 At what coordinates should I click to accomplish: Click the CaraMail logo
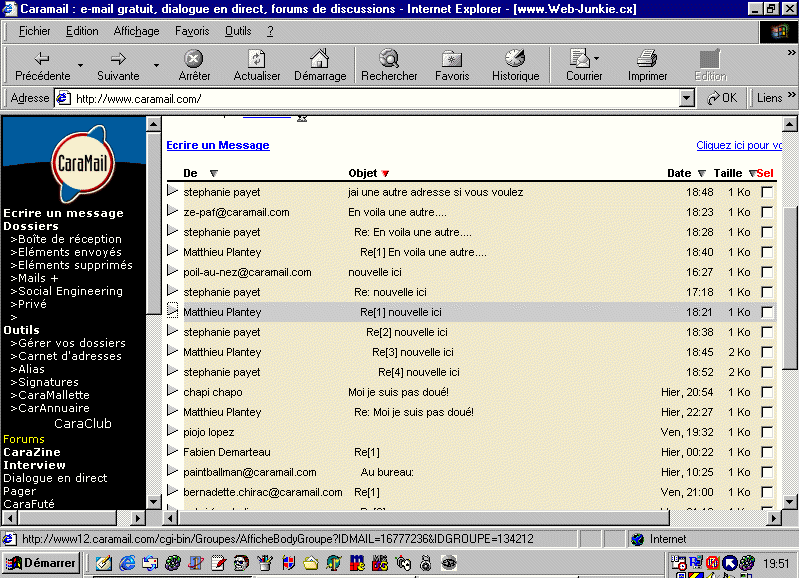82,163
